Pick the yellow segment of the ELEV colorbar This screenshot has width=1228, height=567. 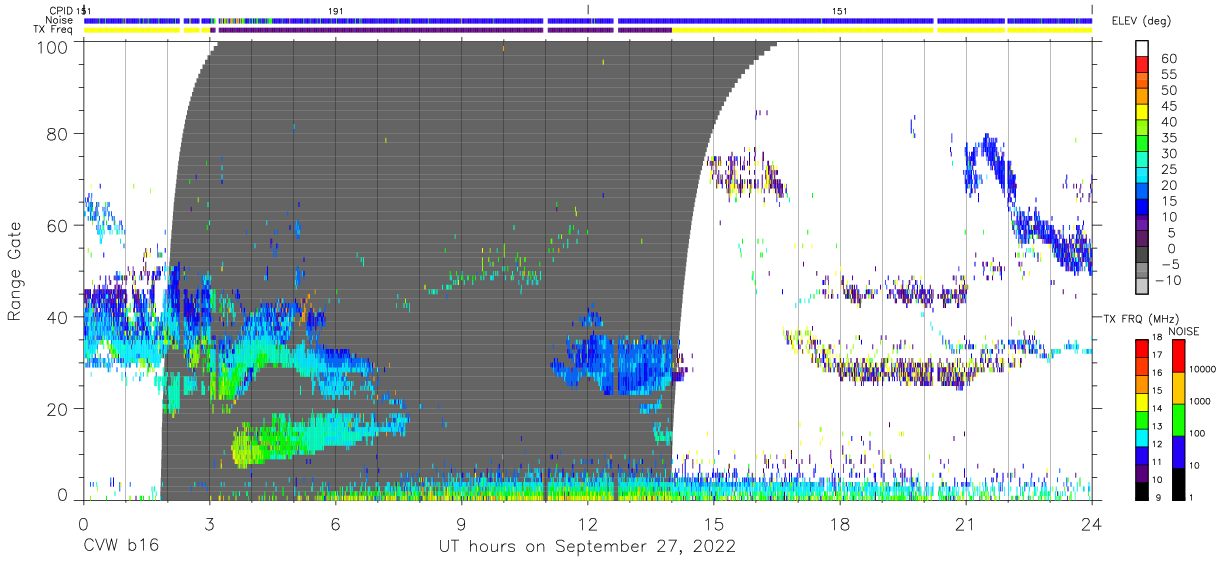coord(1141,113)
